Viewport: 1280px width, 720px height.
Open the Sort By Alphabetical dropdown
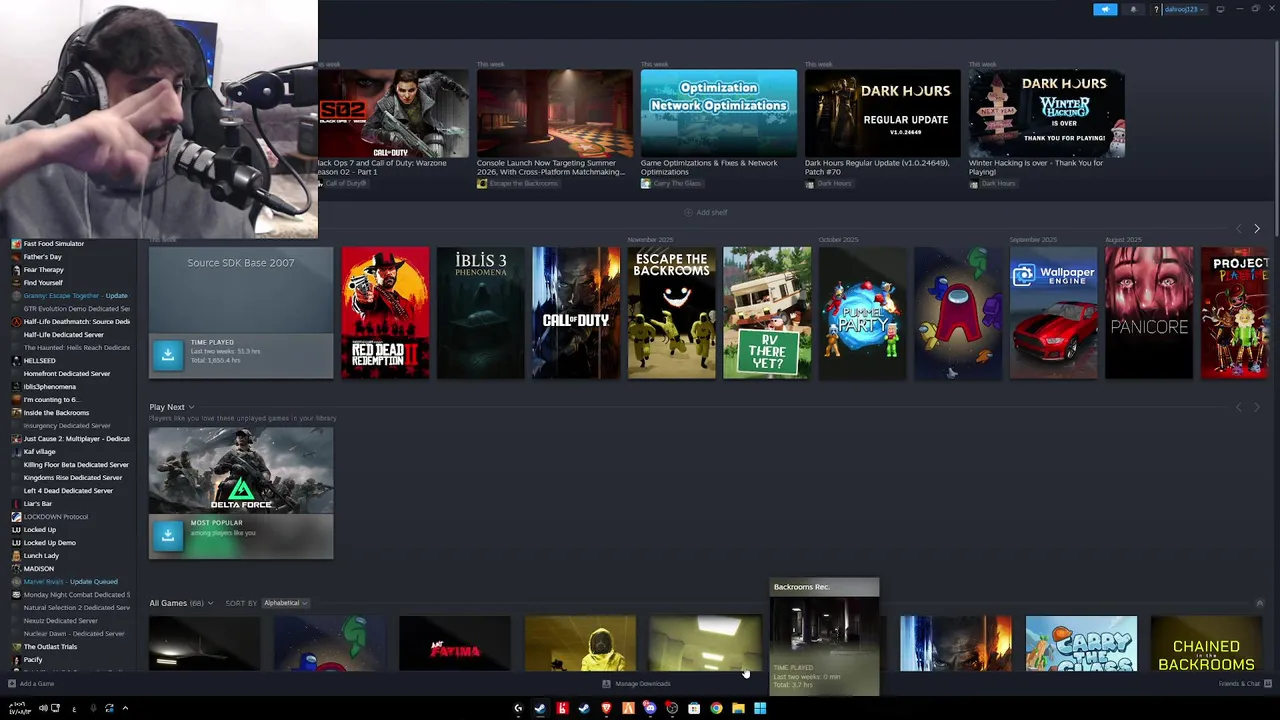pos(285,603)
